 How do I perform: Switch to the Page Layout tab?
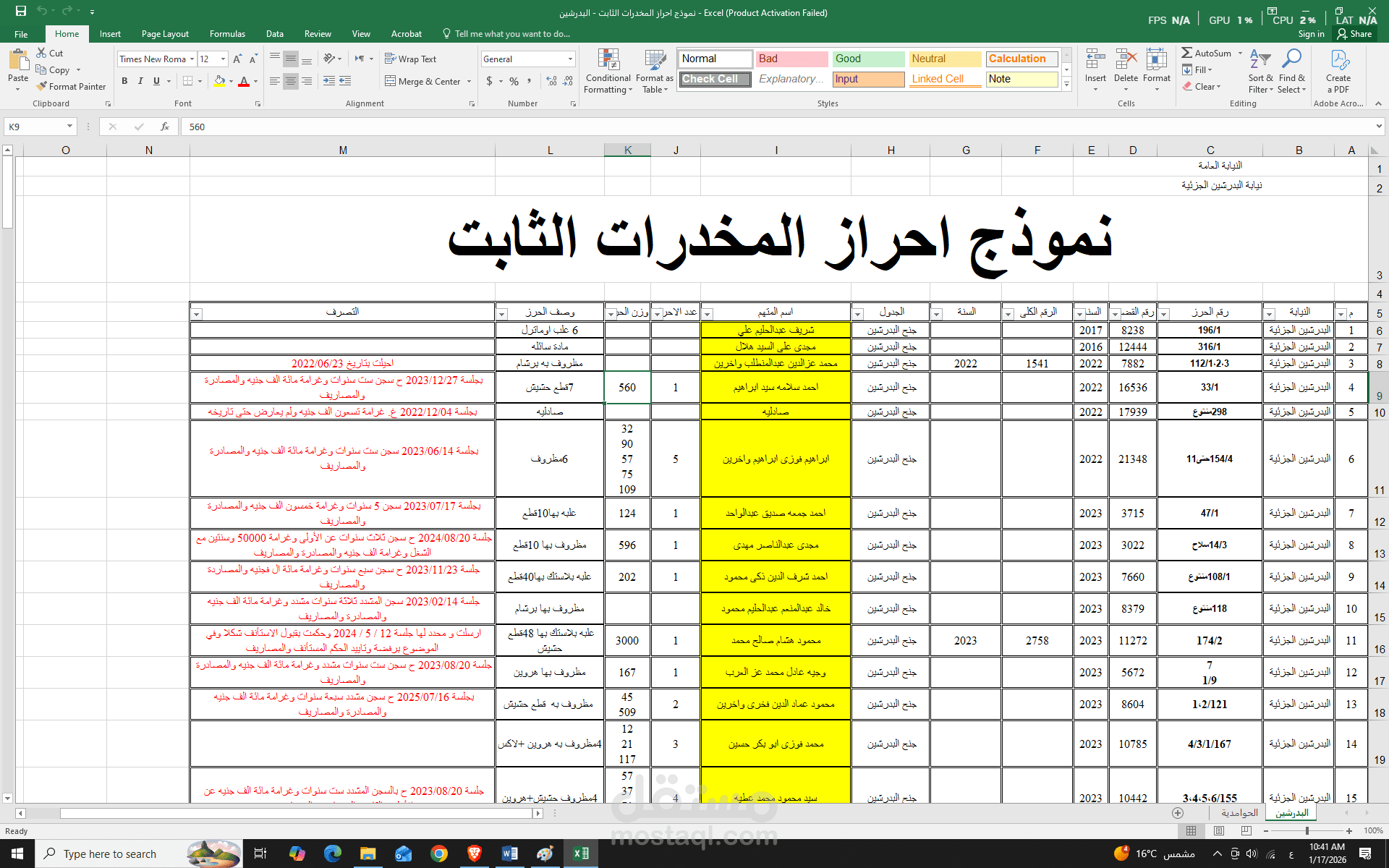pyautogui.click(x=165, y=34)
